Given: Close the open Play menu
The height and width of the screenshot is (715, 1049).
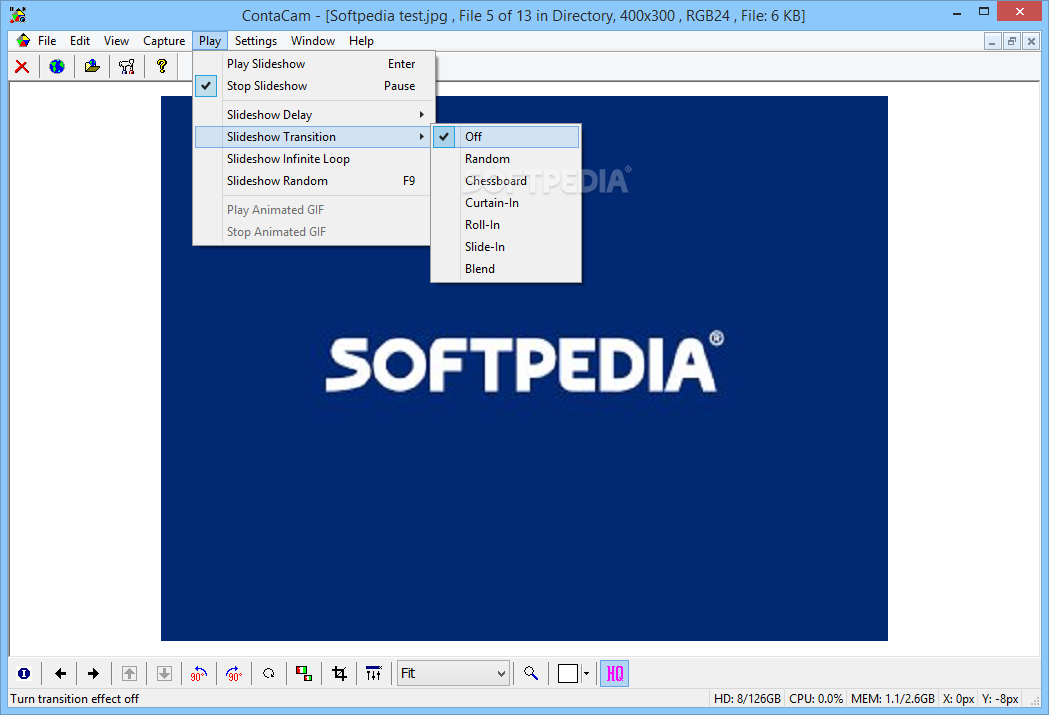Looking at the screenshot, I should coord(209,41).
